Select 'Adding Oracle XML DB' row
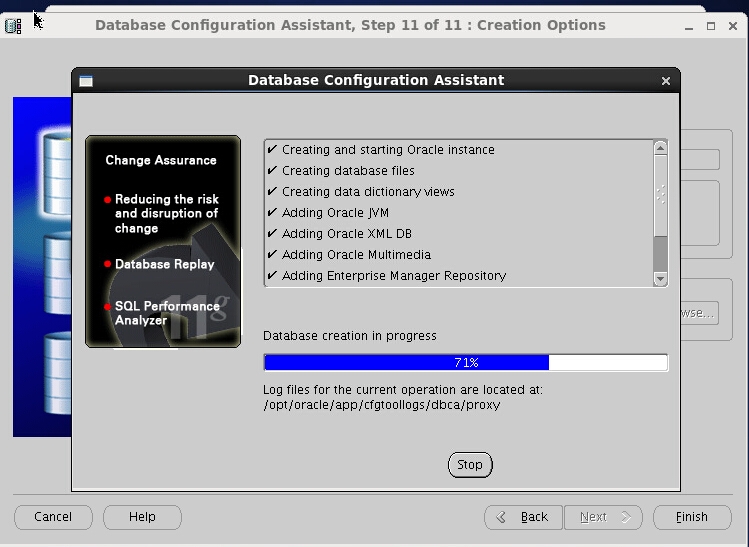This screenshot has height=547, width=749. (x=460, y=234)
